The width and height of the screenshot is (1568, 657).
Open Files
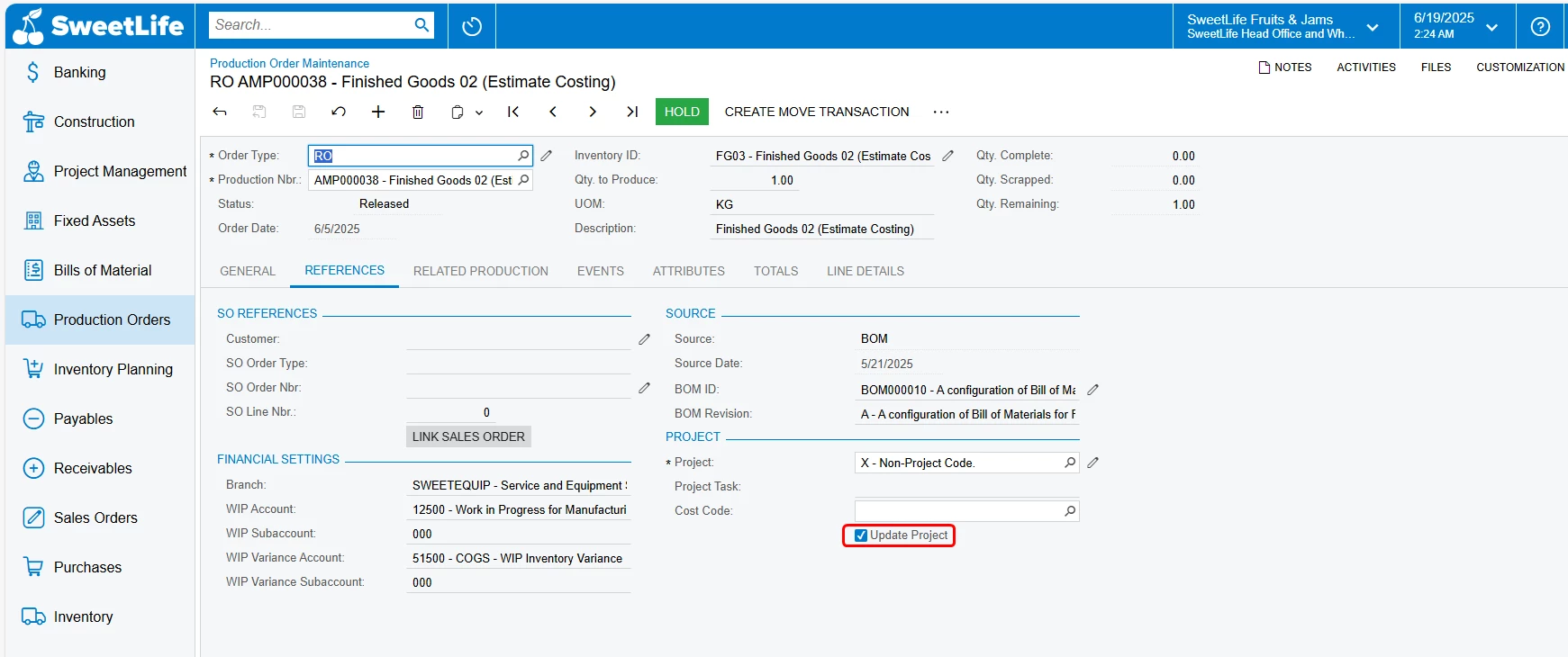click(1436, 67)
